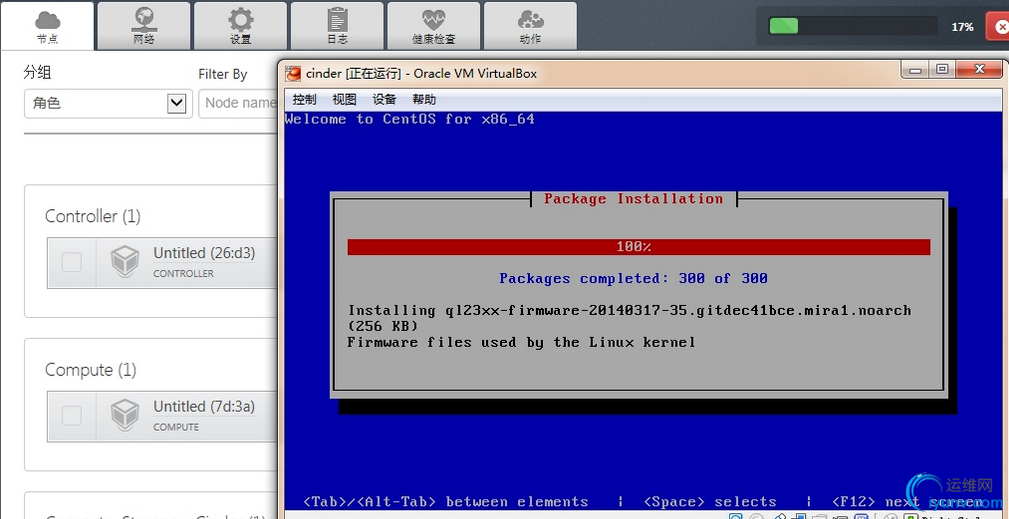Click 'Firmware files used by the Linux kernel'

tap(521, 342)
